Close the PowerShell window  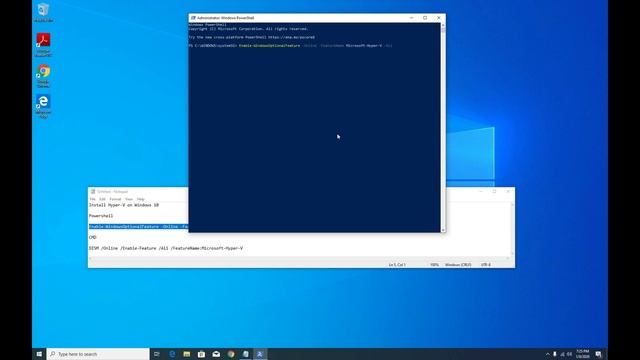coord(439,18)
